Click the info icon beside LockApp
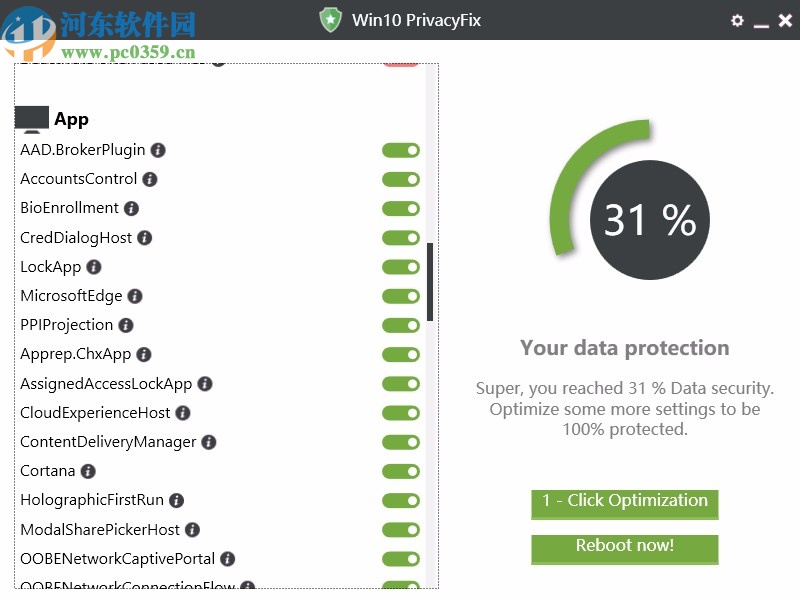800x600 pixels. [92, 267]
